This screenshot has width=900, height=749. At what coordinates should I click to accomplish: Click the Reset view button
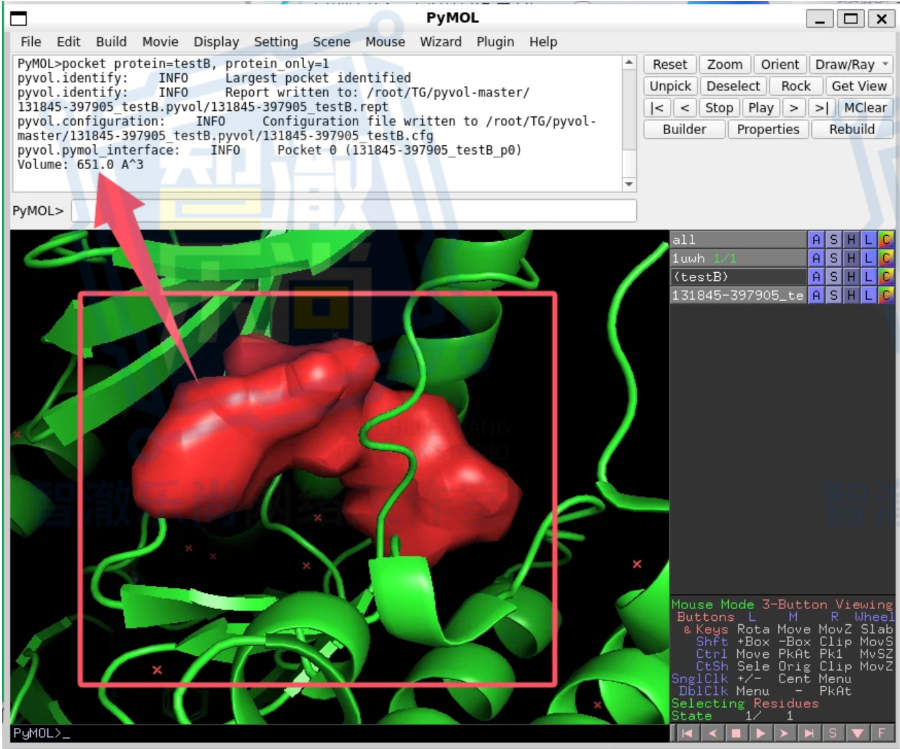pos(669,64)
